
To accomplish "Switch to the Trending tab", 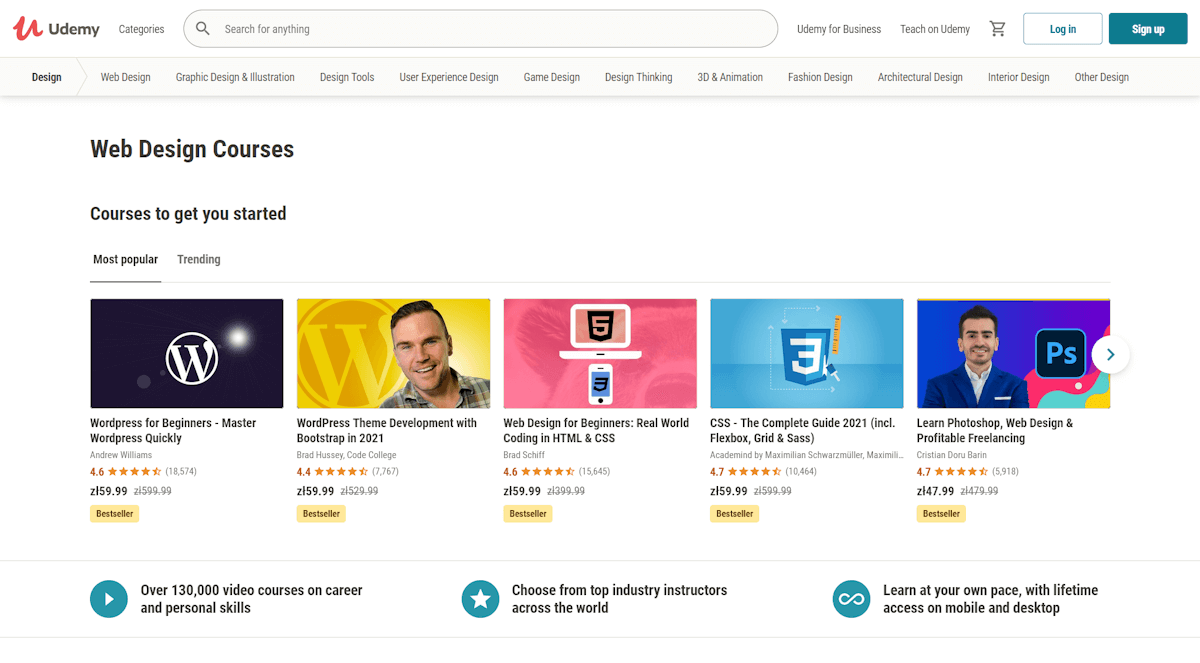I will coord(199,259).
